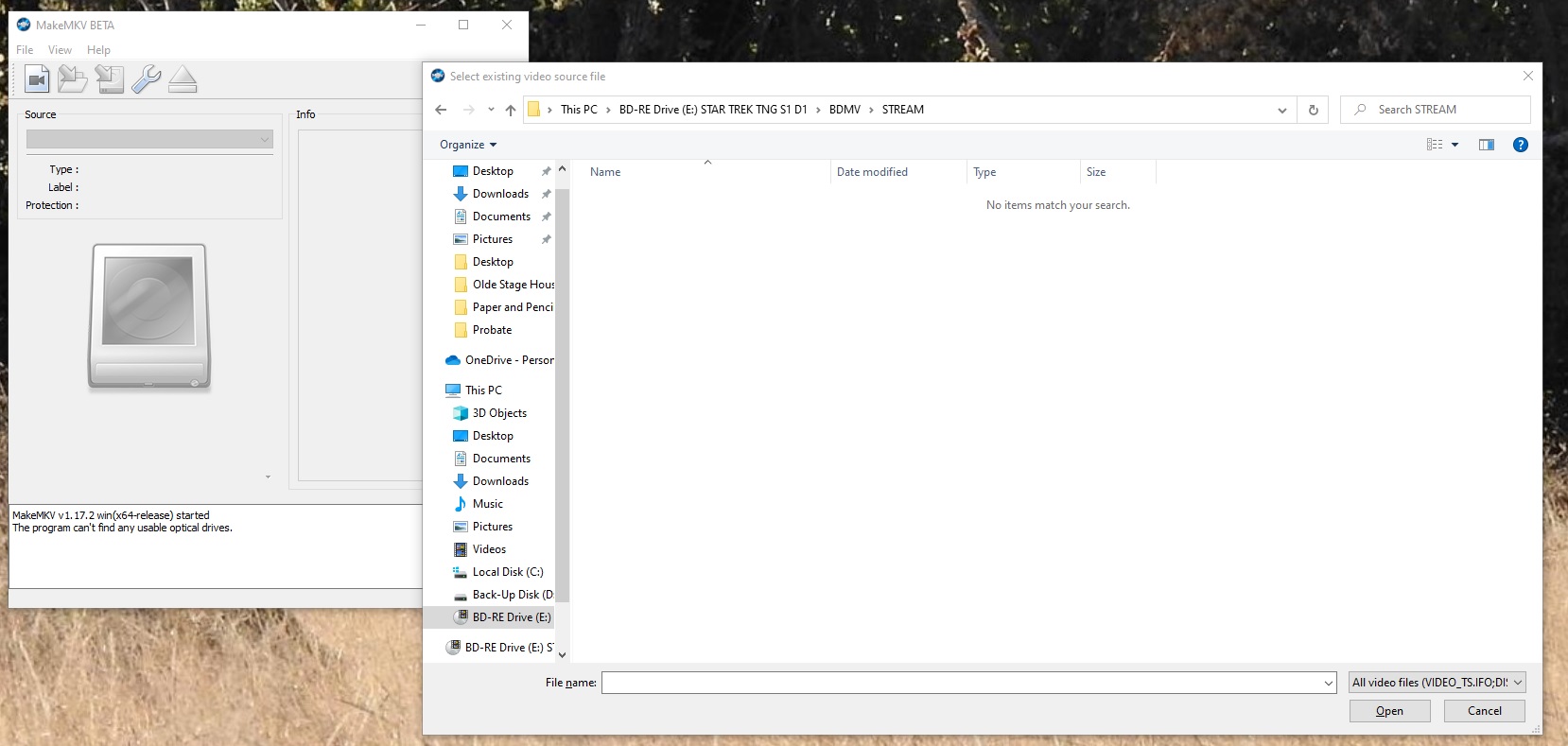1568x746 pixels.
Task: Open the view options dropdown arrow
Action: click(x=1455, y=145)
